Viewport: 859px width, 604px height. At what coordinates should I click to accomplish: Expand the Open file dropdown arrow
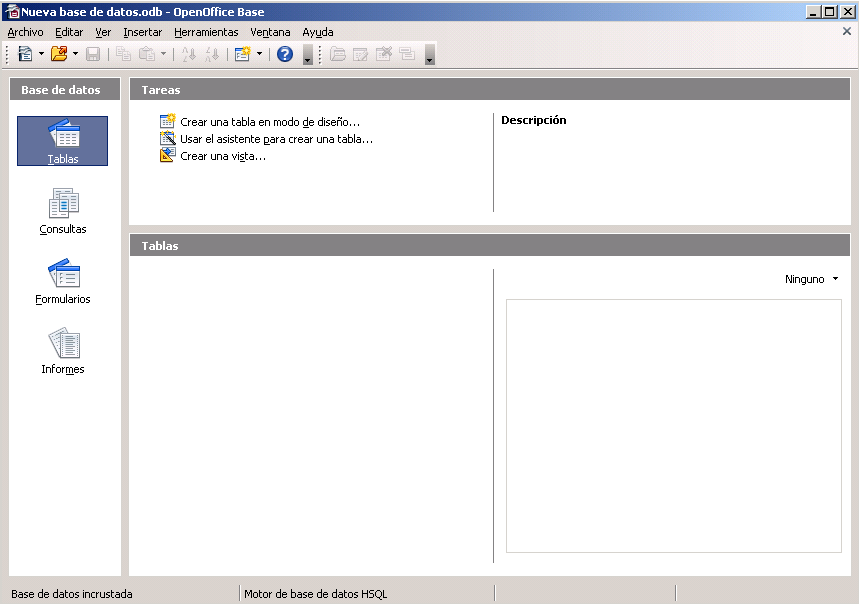[76, 54]
